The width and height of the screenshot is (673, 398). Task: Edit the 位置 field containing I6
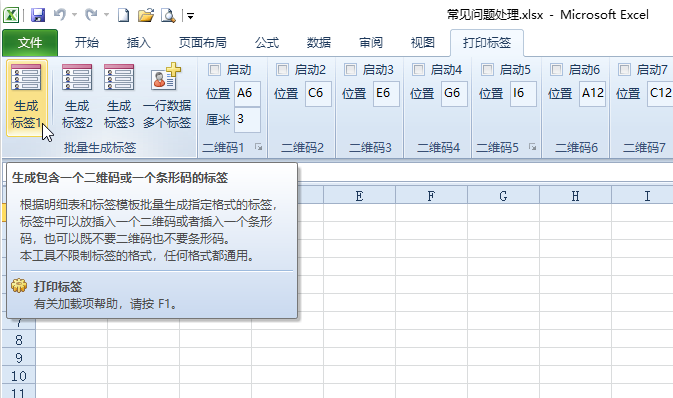[523, 93]
